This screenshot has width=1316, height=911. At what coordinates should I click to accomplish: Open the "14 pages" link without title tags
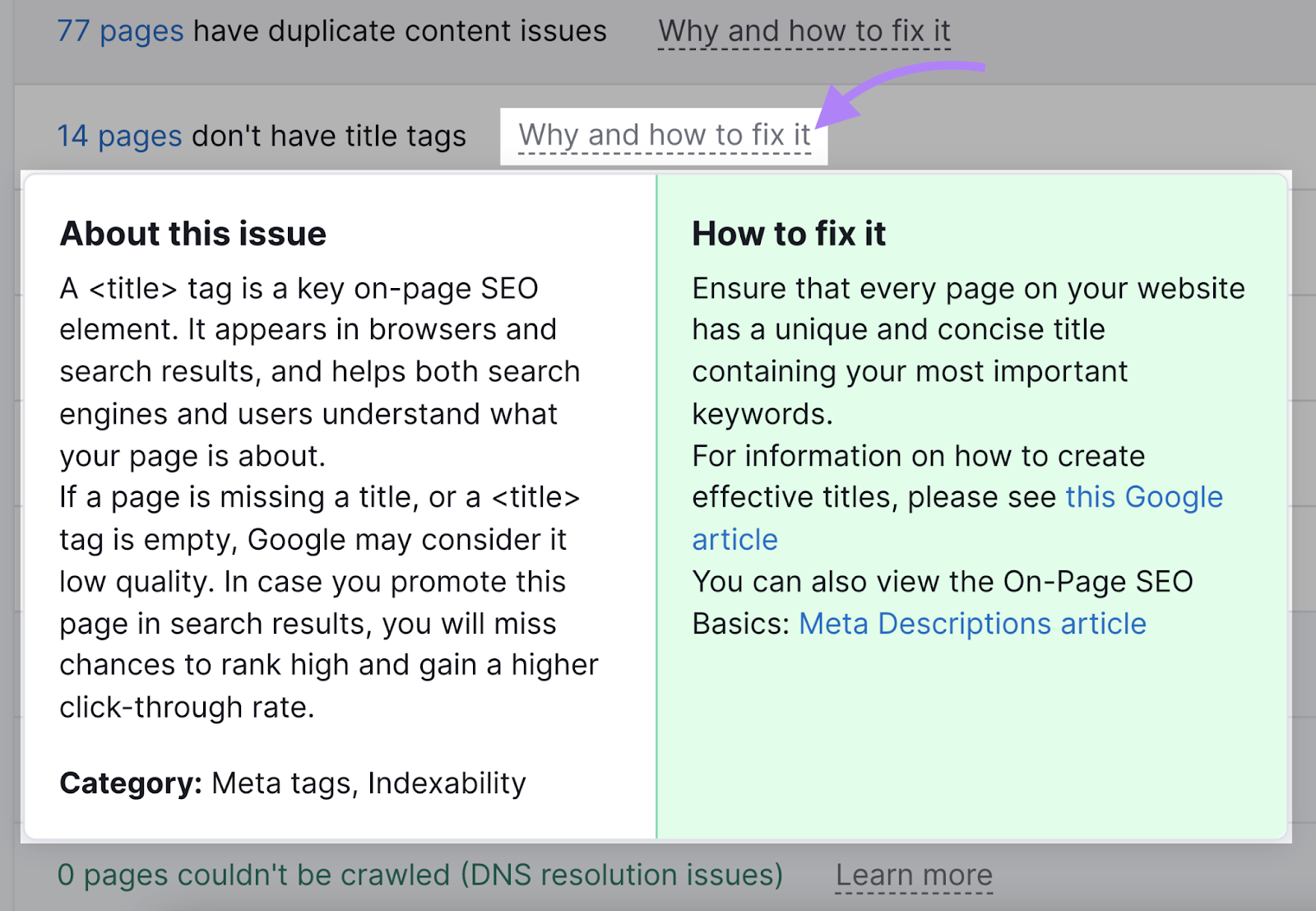pos(119,136)
